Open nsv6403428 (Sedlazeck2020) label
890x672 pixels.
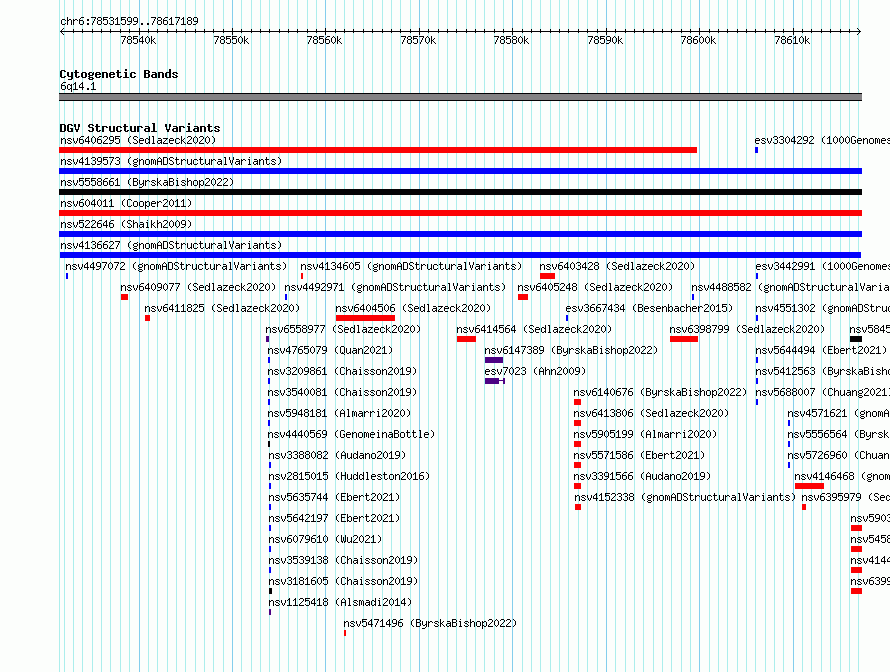pyautogui.click(x=617, y=266)
